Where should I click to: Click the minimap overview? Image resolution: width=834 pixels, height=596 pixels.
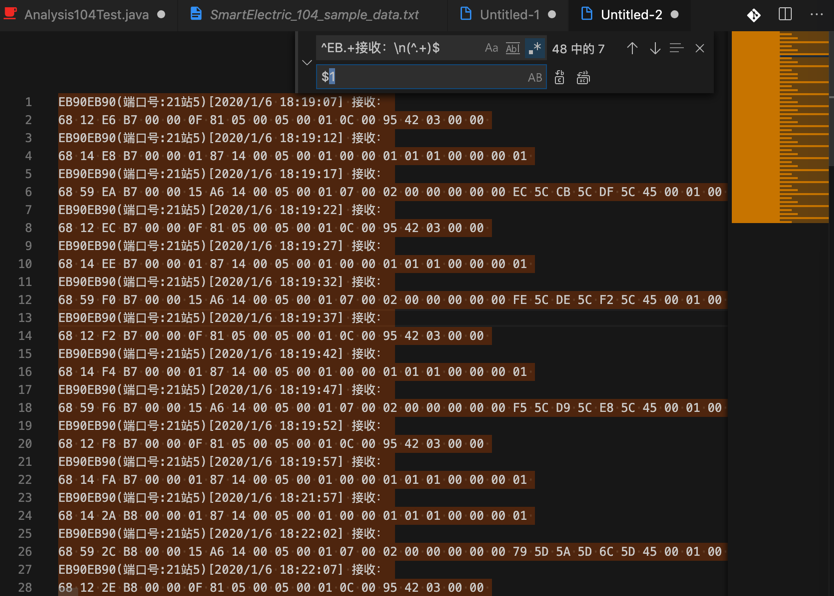pos(780,127)
